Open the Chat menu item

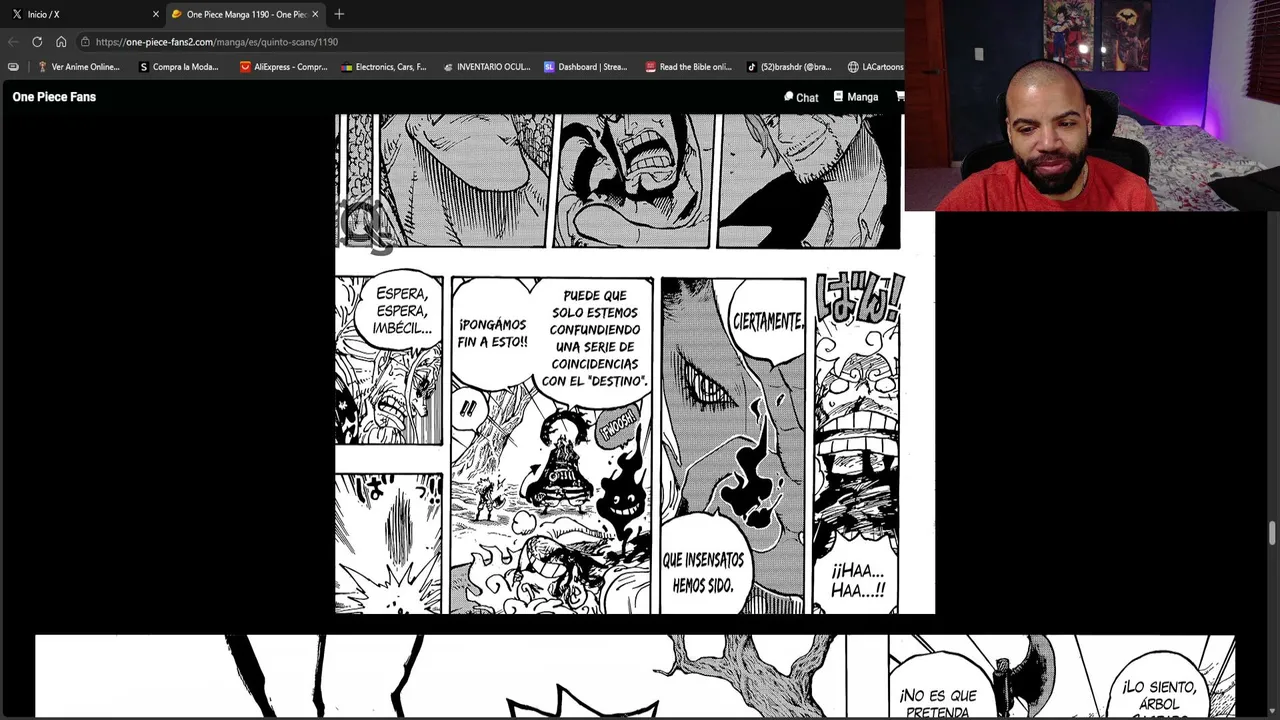click(x=801, y=97)
